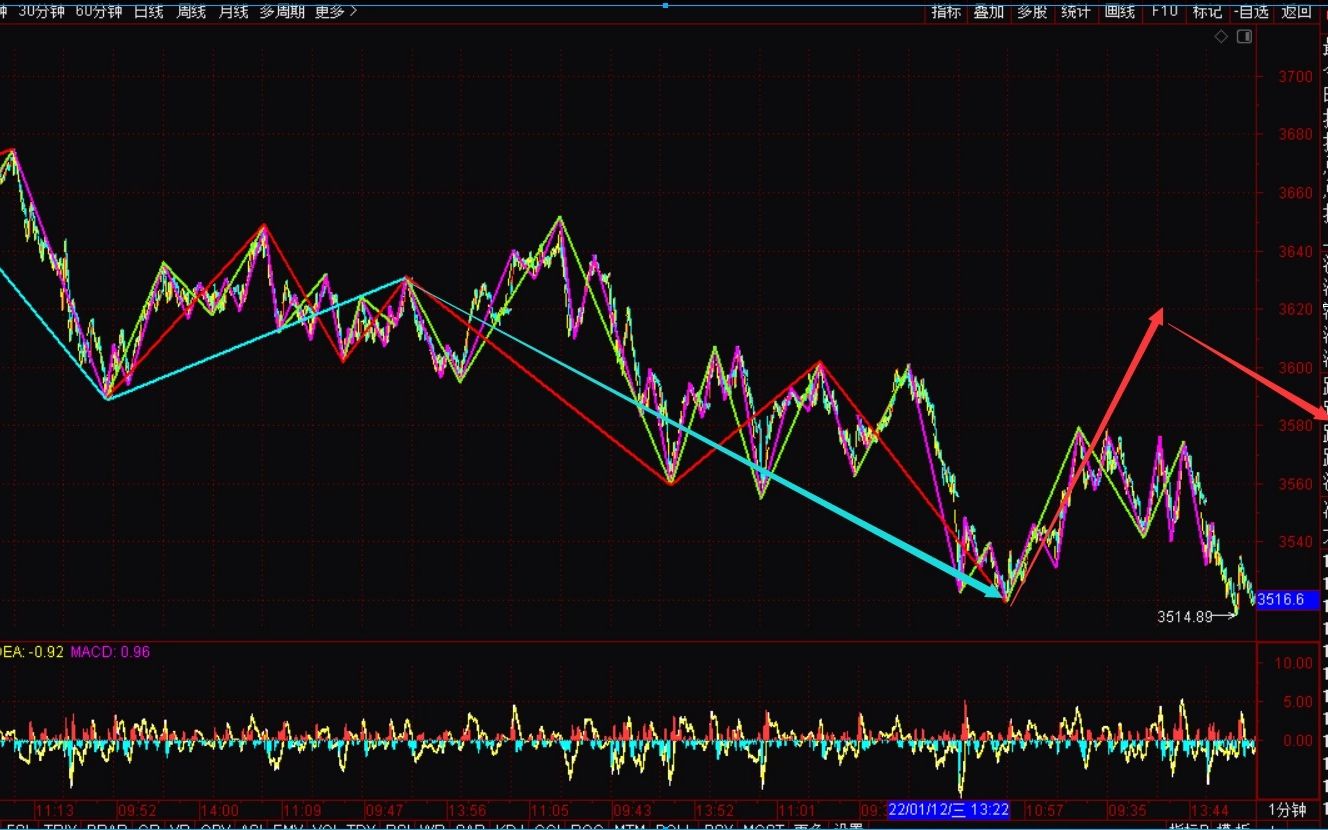Viewport: 1328px width, 830px height.
Task: Click the 13:44 time axis label
Action: click(1210, 810)
